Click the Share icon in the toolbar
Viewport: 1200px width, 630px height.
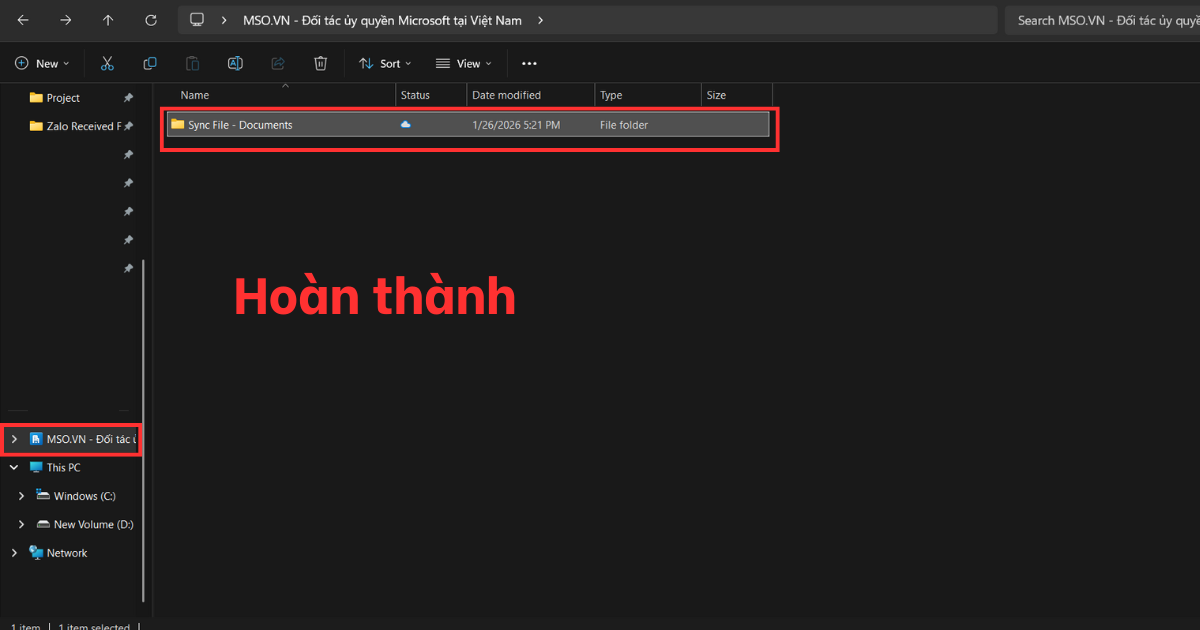tap(277, 63)
